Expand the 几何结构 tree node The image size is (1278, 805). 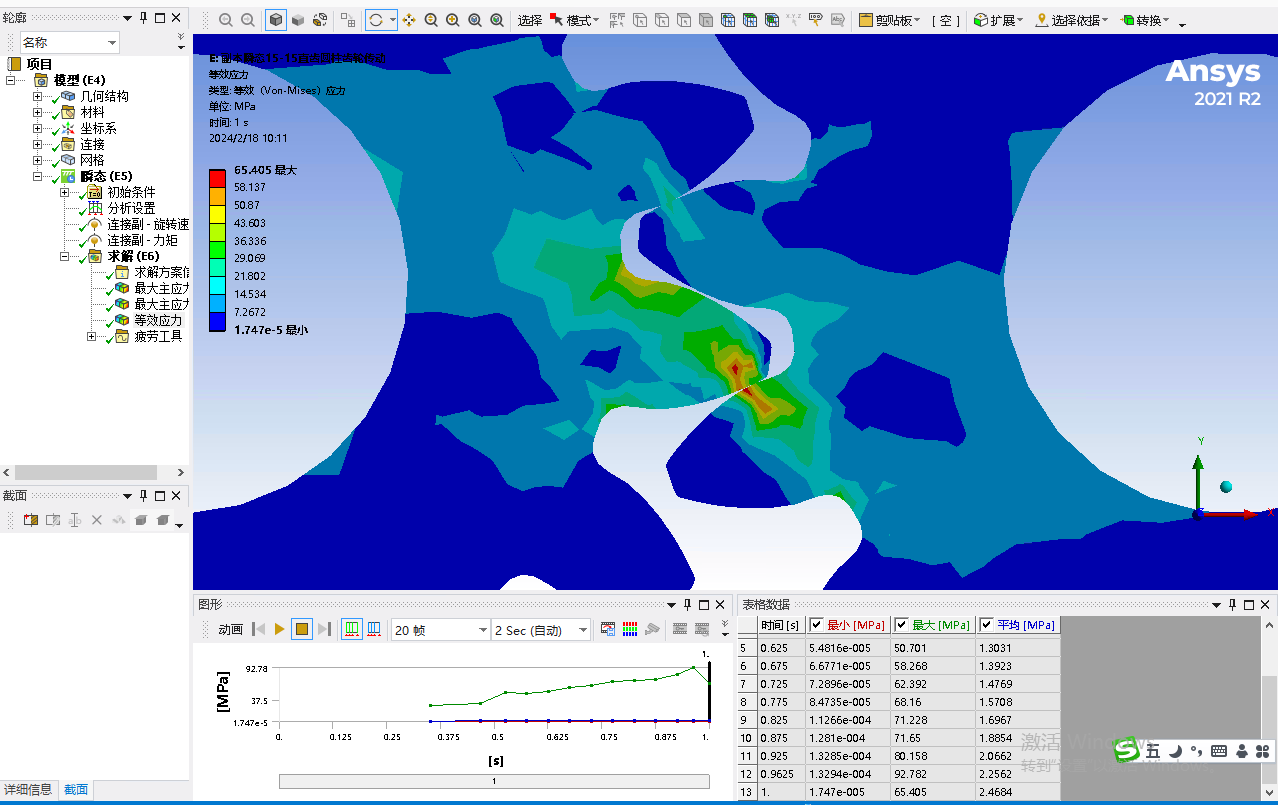pos(38,96)
